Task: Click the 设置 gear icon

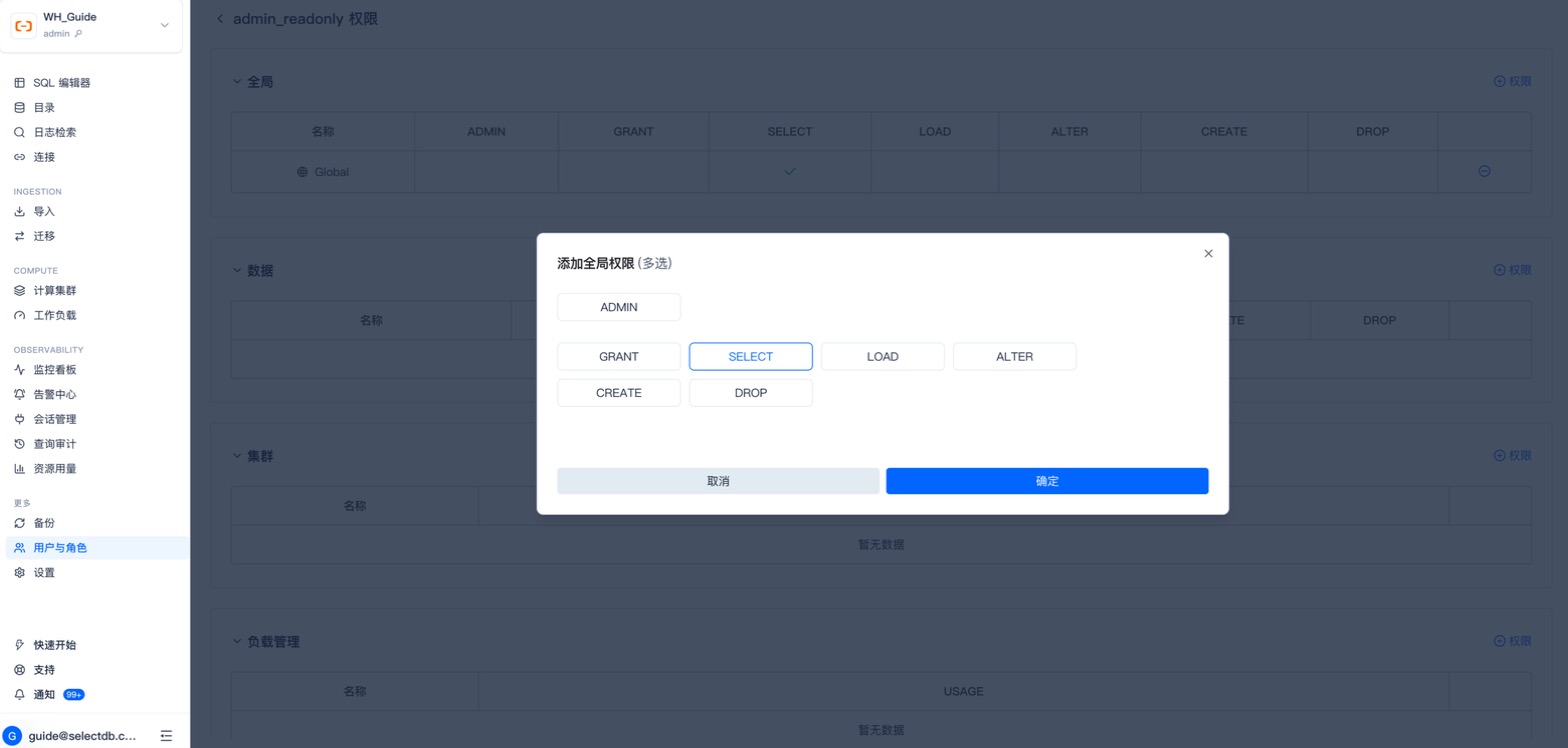Action: tap(19, 573)
